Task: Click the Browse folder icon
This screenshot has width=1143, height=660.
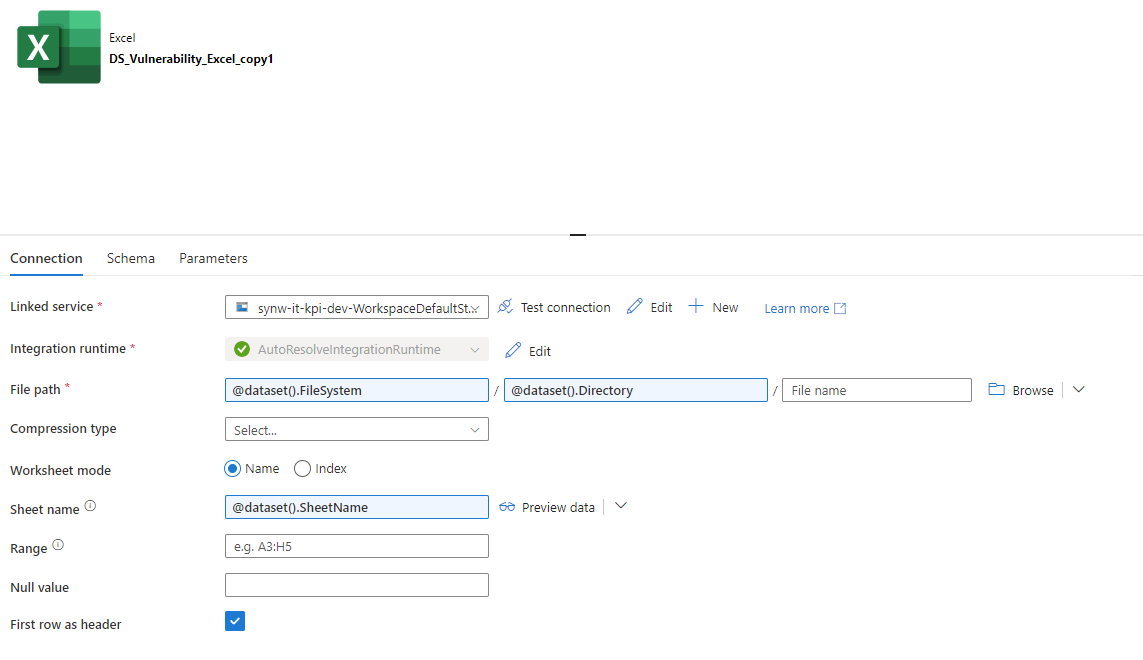Action: [x=996, y=389]
